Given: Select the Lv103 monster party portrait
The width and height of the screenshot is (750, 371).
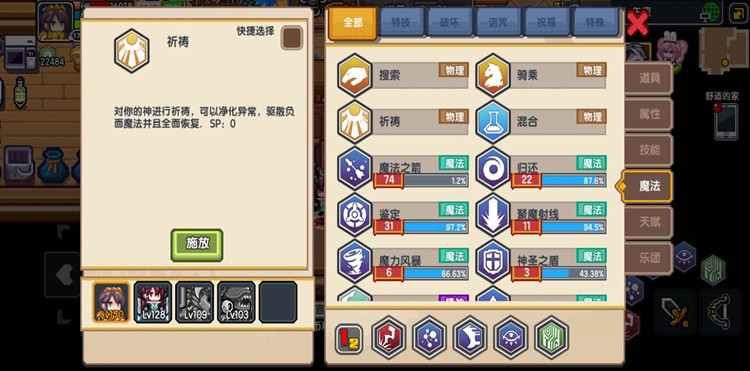Looking at the screenshot, I should [236, 302].
